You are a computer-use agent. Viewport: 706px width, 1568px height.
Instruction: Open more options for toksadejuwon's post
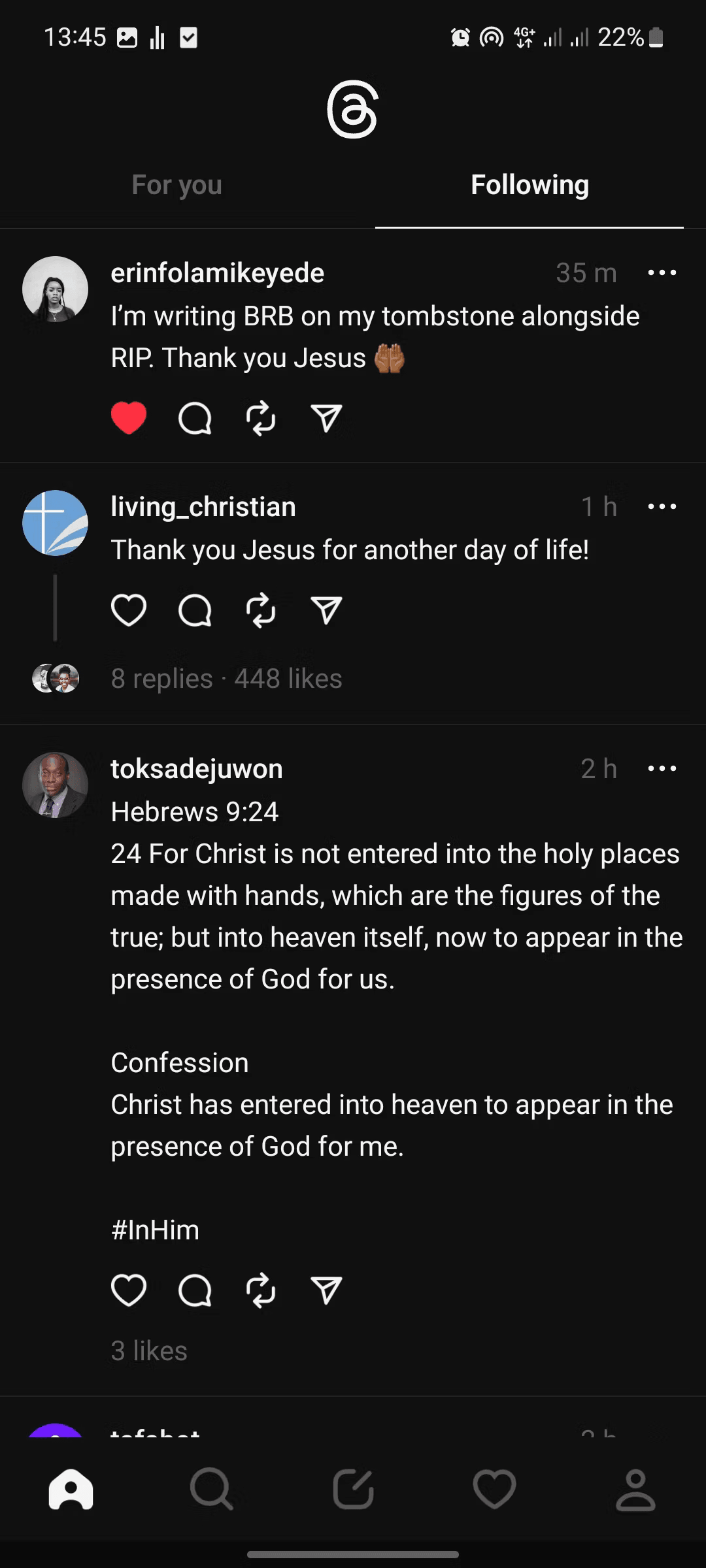tap(662, 768)
